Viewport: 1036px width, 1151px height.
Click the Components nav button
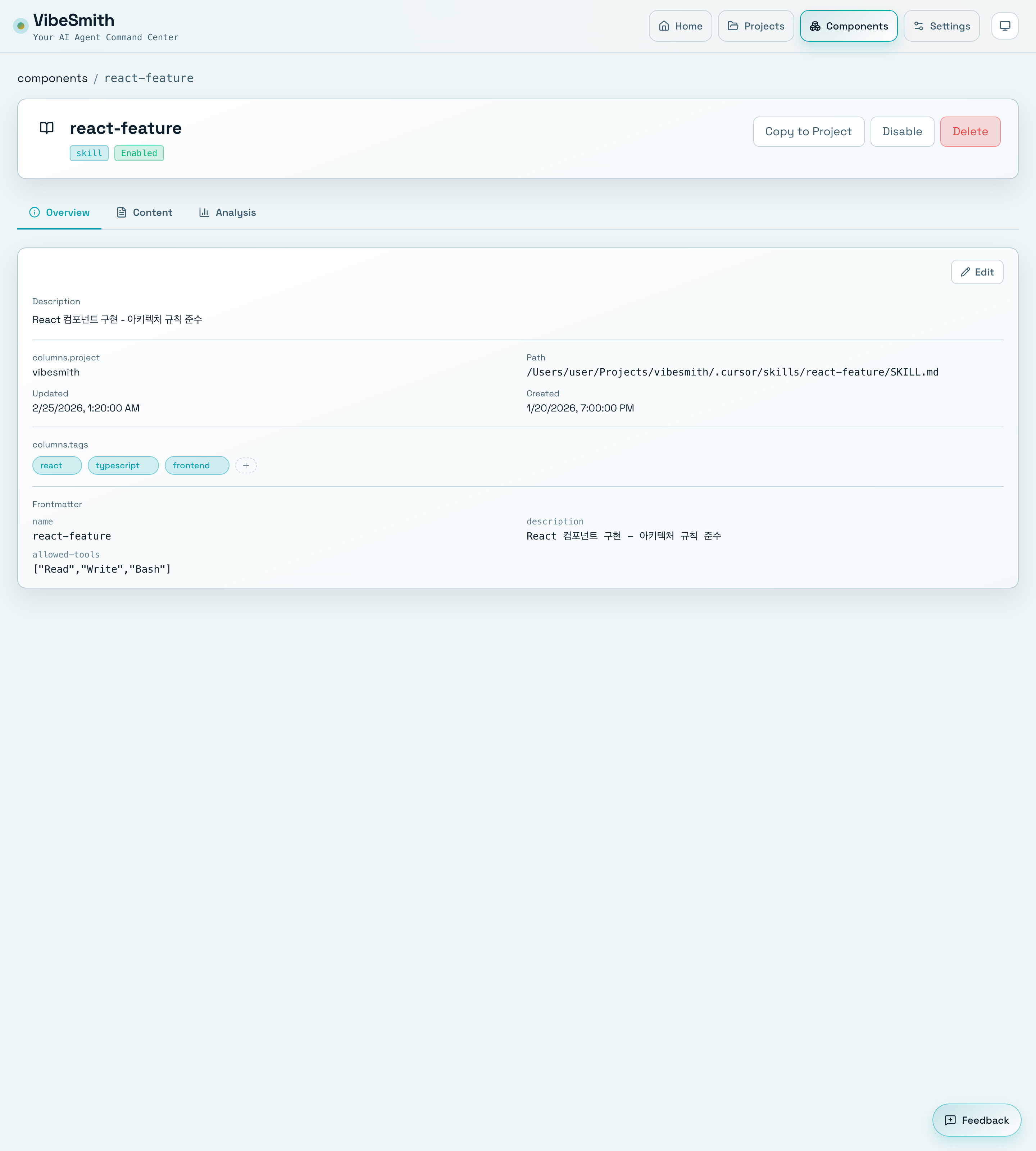coord(848,26)
